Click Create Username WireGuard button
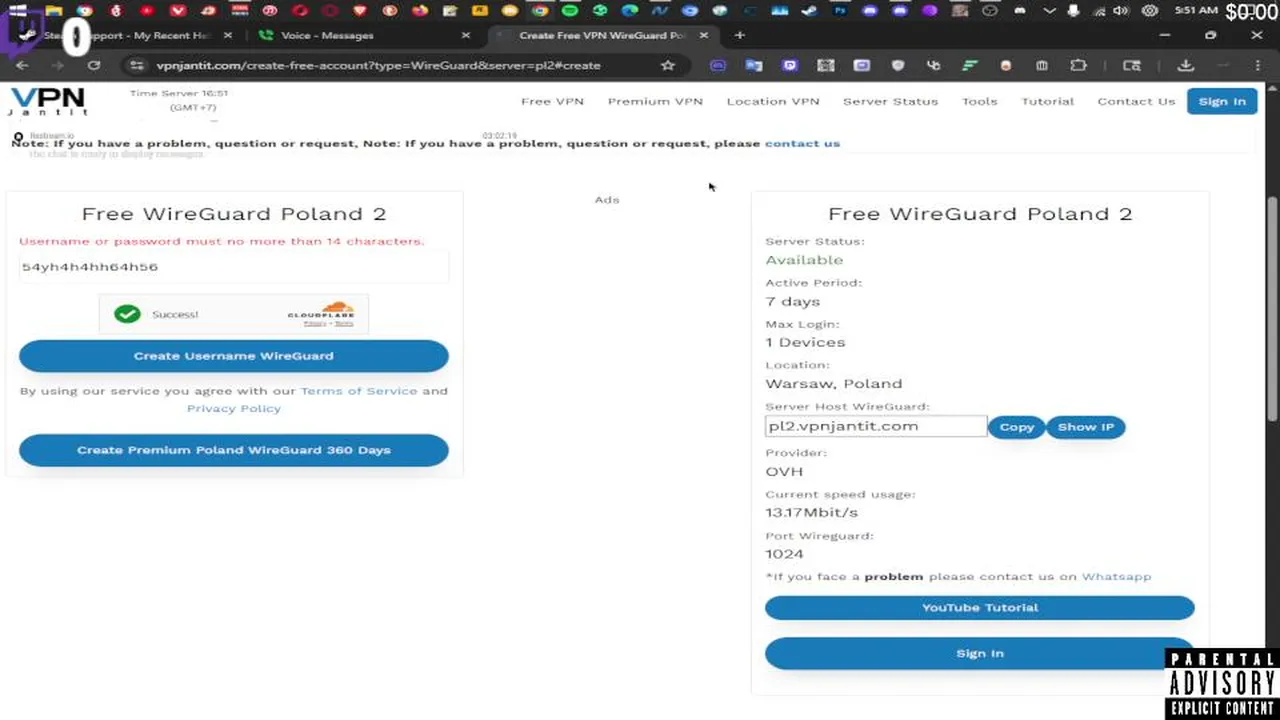The height and width of the screenshot is (720, 1280). pos(234,356)
